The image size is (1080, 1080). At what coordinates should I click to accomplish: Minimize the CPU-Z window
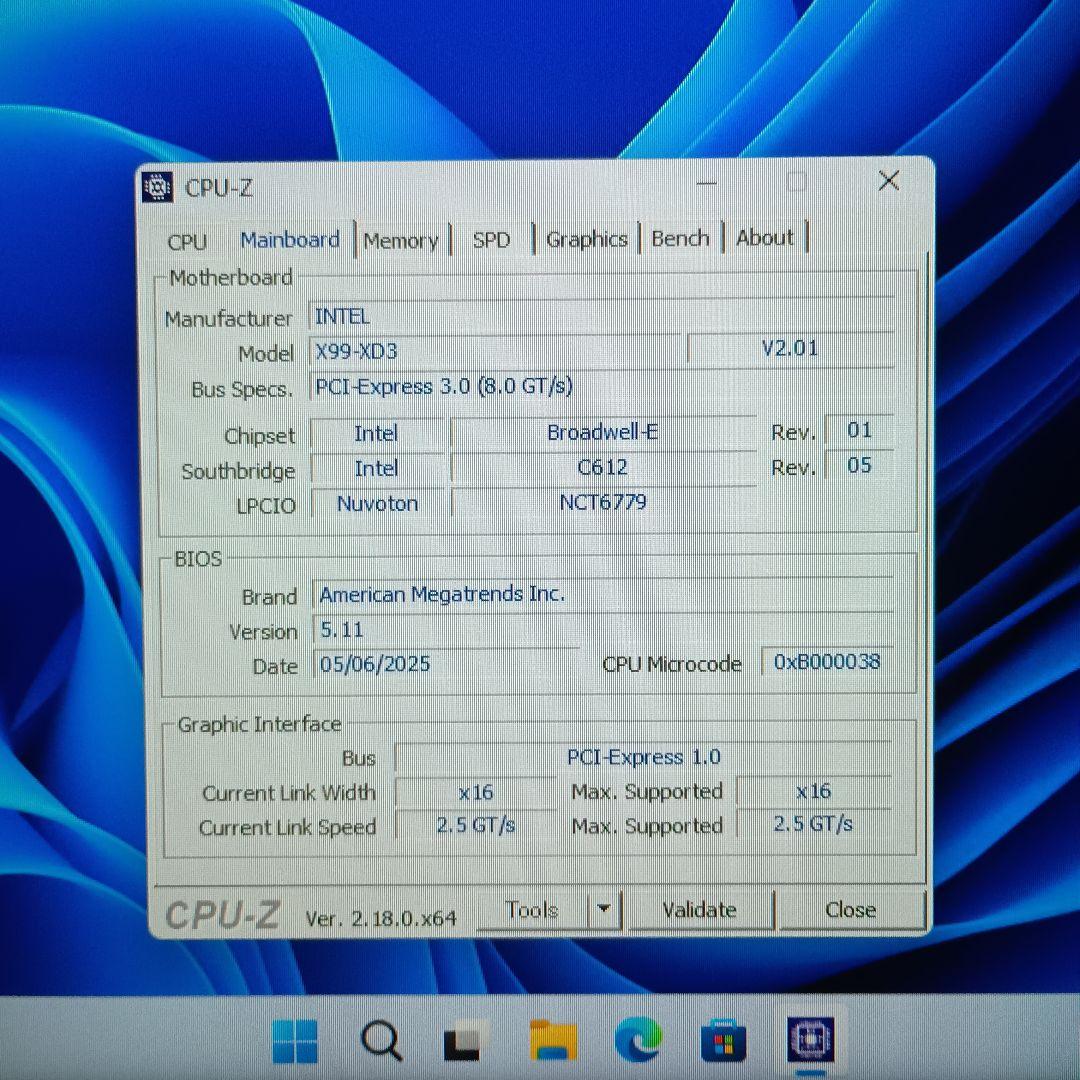(x=707, y=183)
